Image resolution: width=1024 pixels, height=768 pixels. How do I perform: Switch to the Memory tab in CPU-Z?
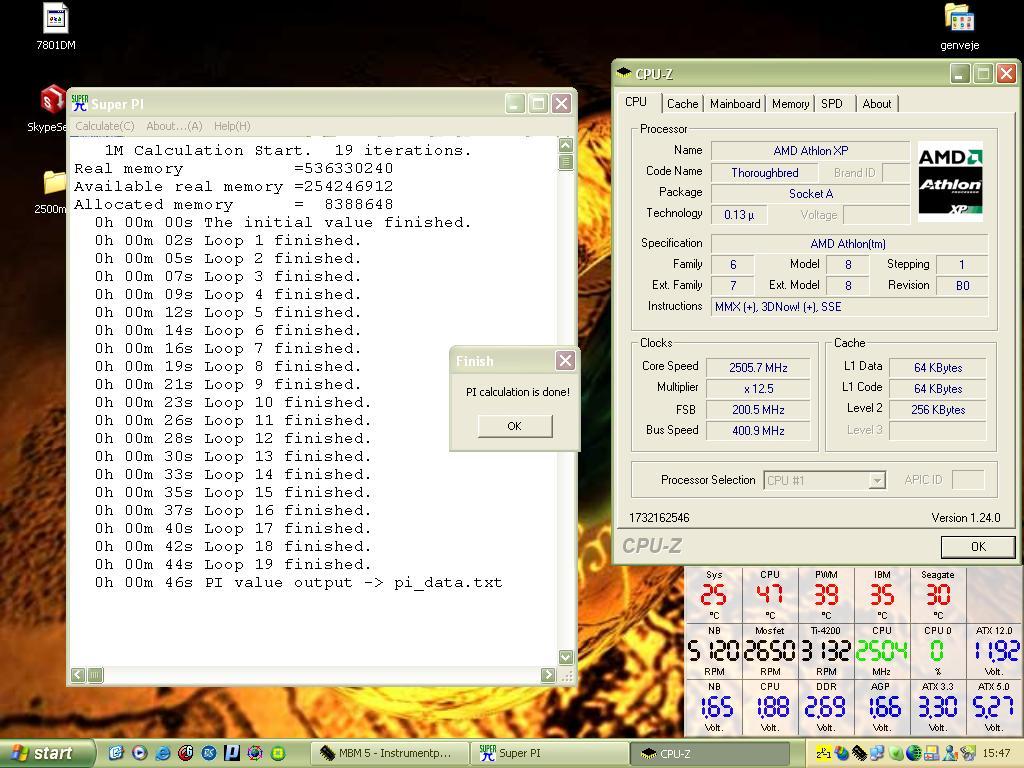790,103
